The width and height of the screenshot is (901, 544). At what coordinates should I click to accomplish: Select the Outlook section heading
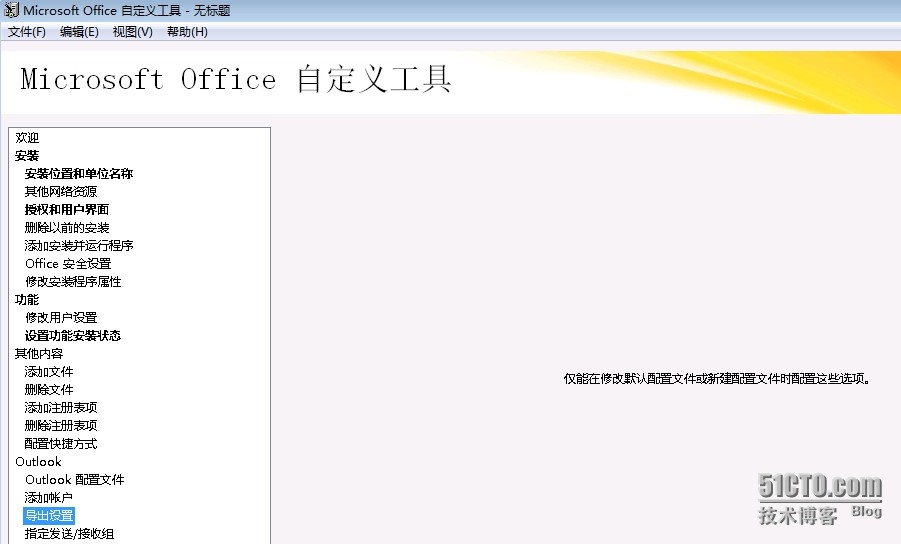click(x=38, y=461)
